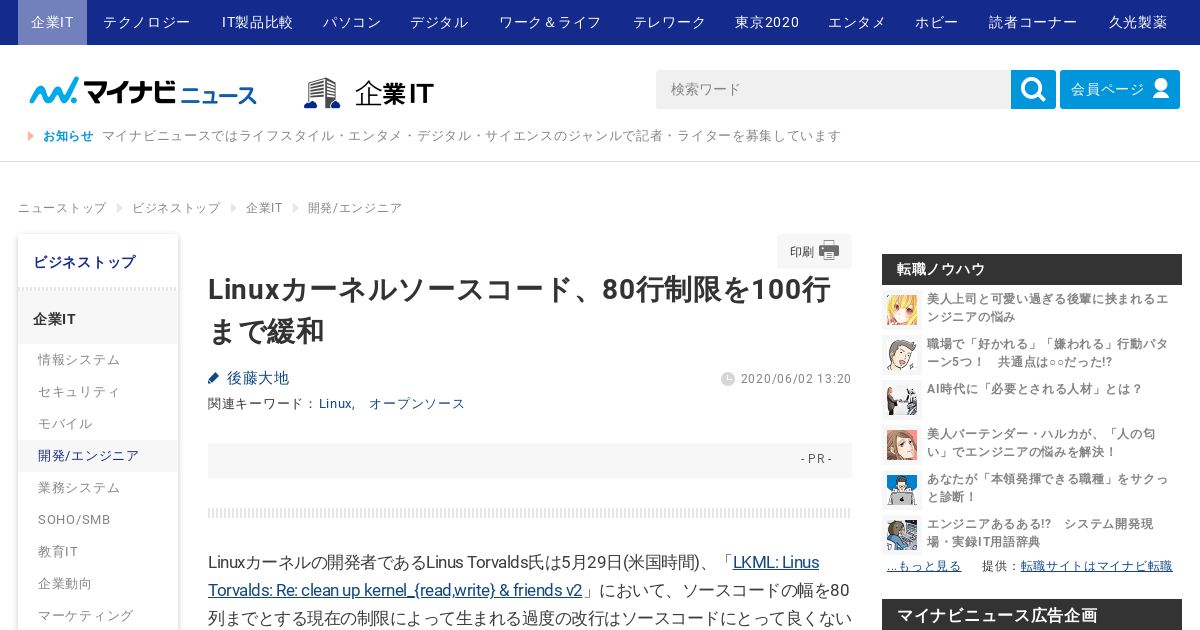Click the pencil icon beside author 後藤大地

tap(213, 378)
